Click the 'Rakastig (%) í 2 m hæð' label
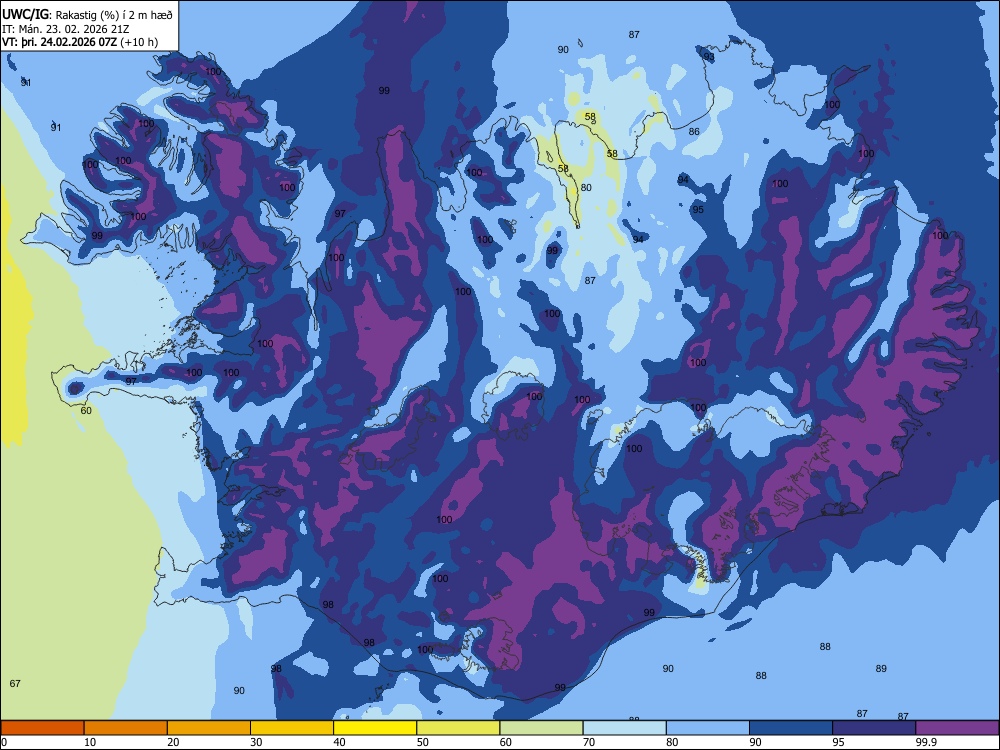This screenshot has width=1000, height=750. point(114,15)
